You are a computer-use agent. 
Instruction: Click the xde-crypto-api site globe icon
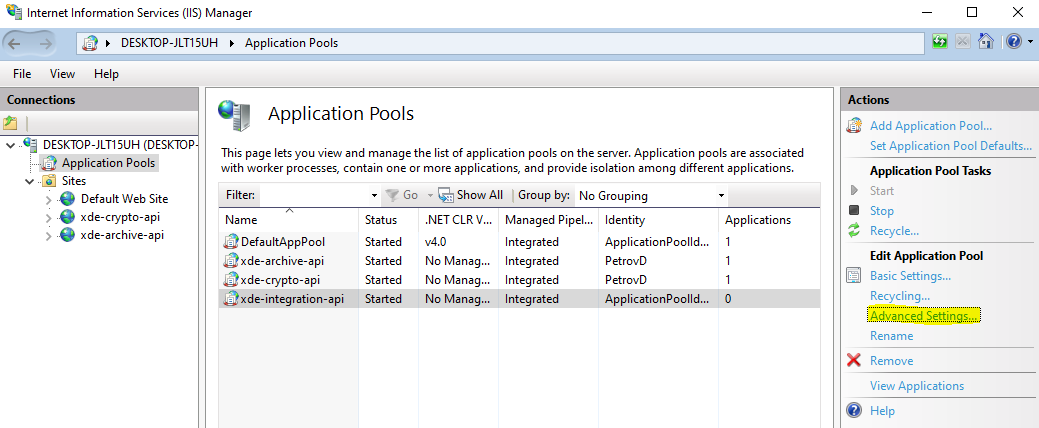coord(68,217)
